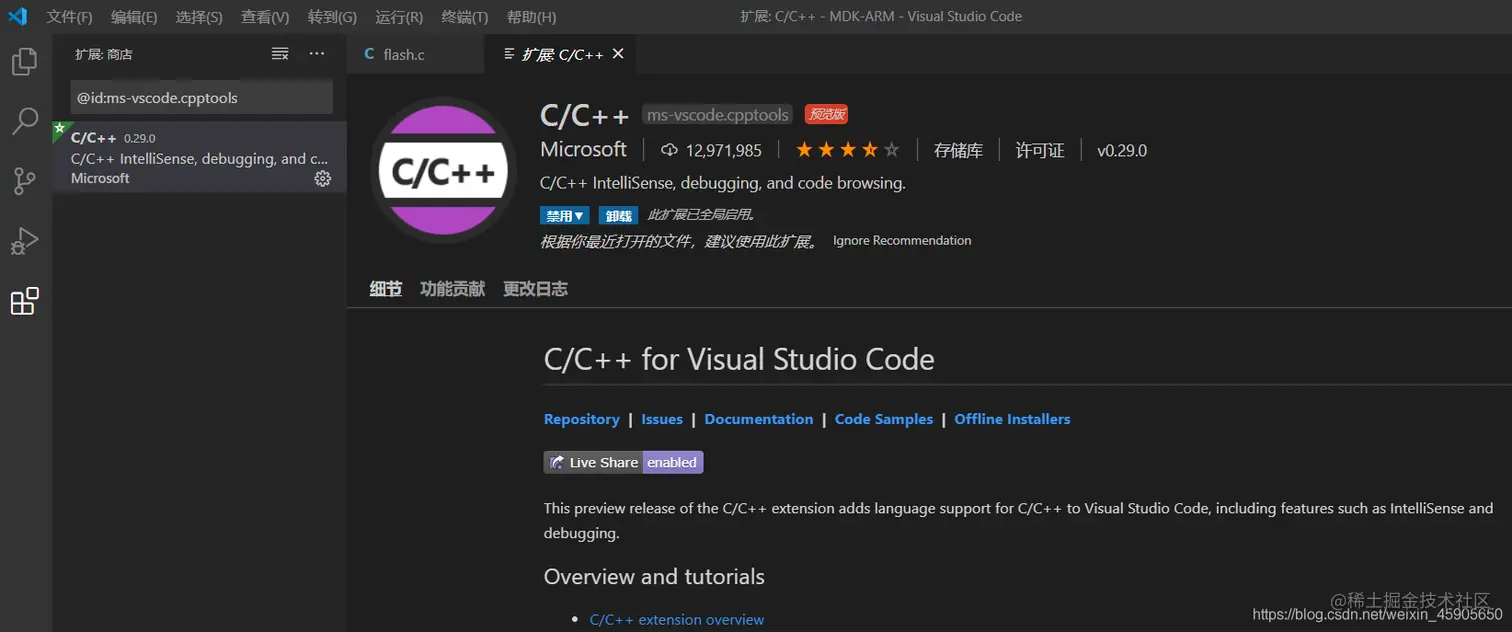The width and height of the screenshot is (1512, 632).
Task: Click the C/C++ for Visual Studio Code heading
Action: click(739, 359)
